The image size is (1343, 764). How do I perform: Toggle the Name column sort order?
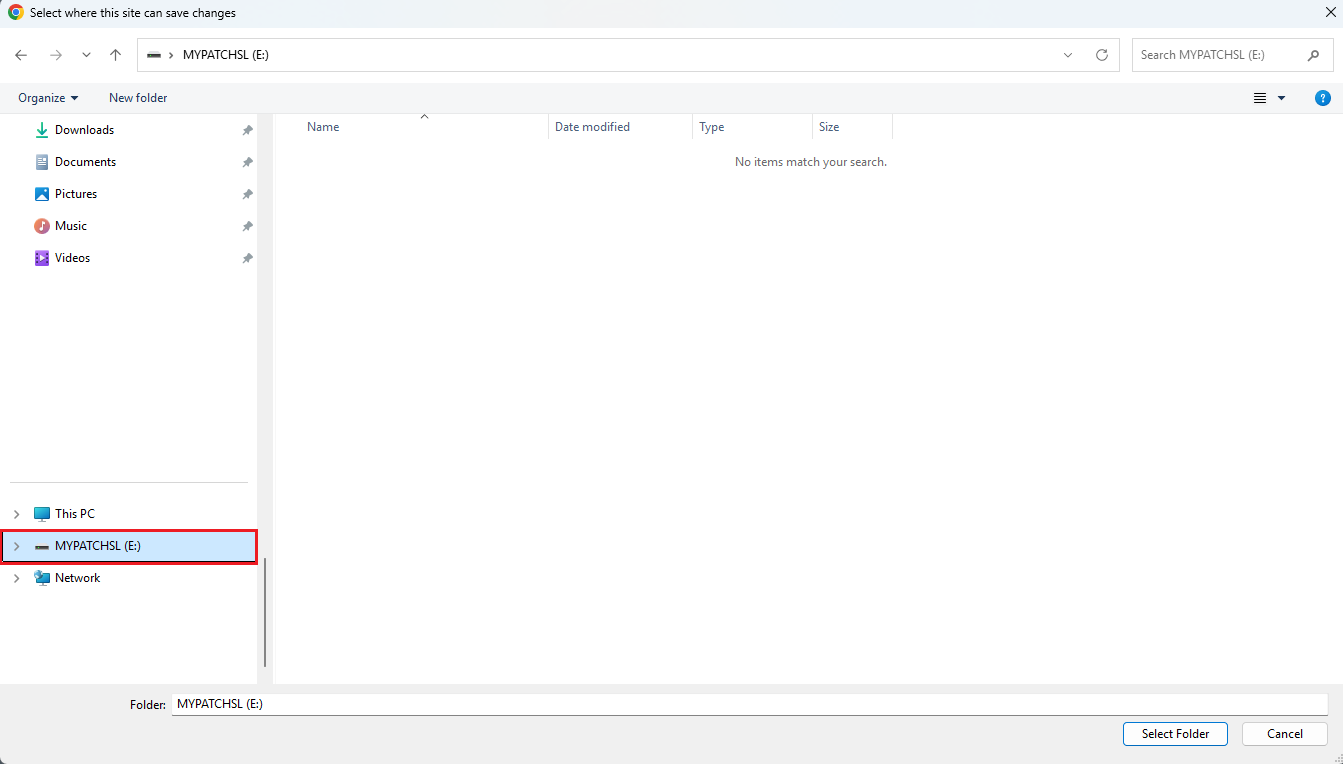tap(322, 126)
